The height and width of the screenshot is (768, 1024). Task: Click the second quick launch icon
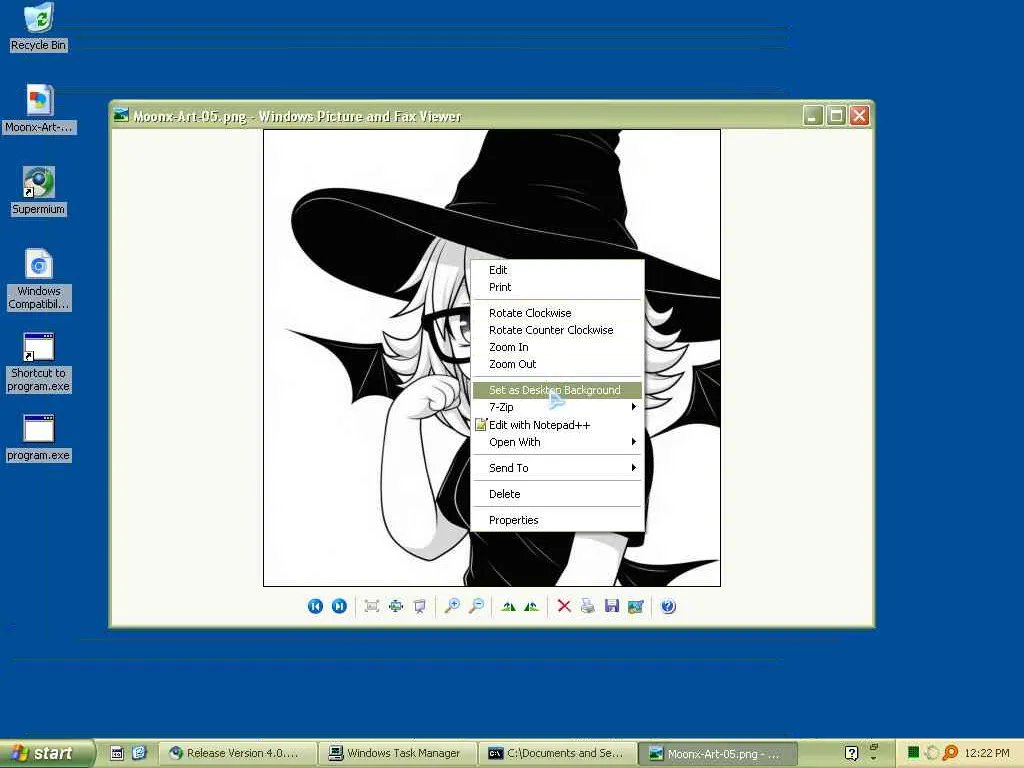(139, 753)
